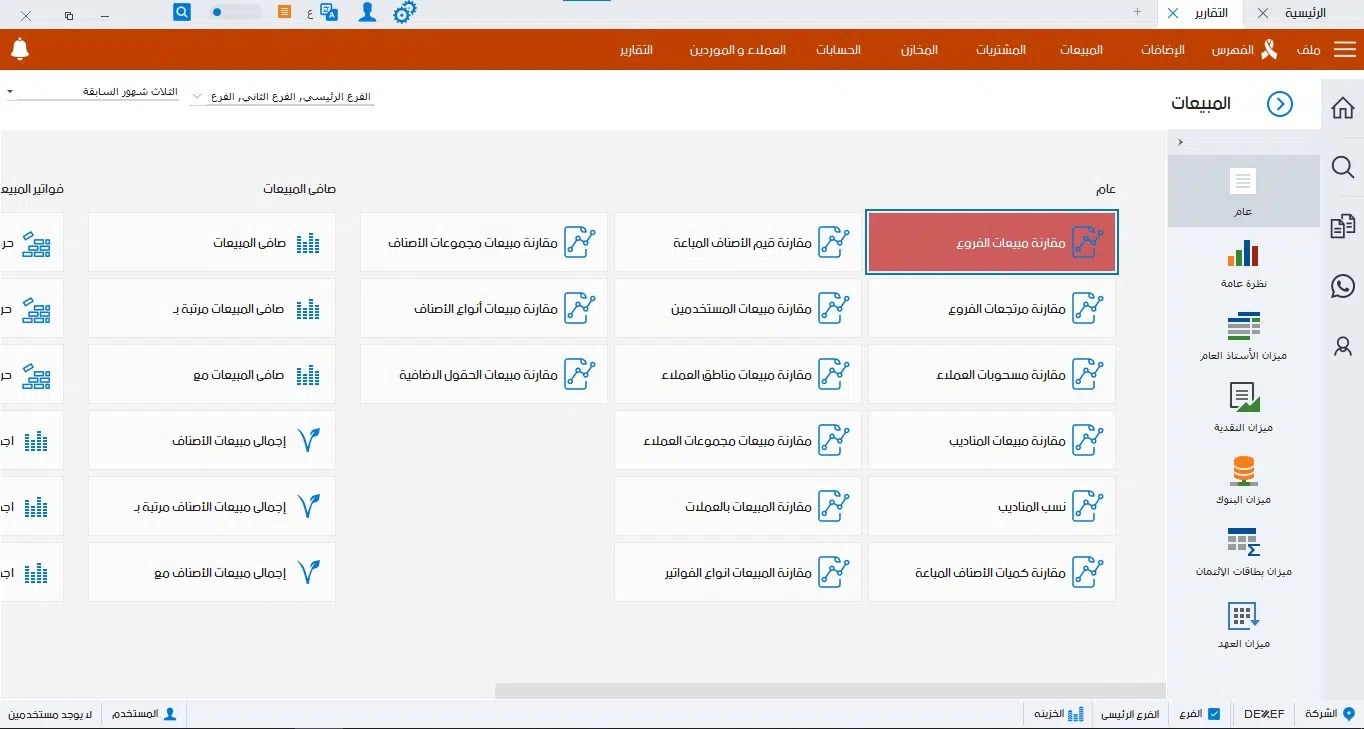Viewport: 1364px width, 729px height.
Task: Open the مقارنة مبيعات الفروع report
Action: tap(991, 241)
